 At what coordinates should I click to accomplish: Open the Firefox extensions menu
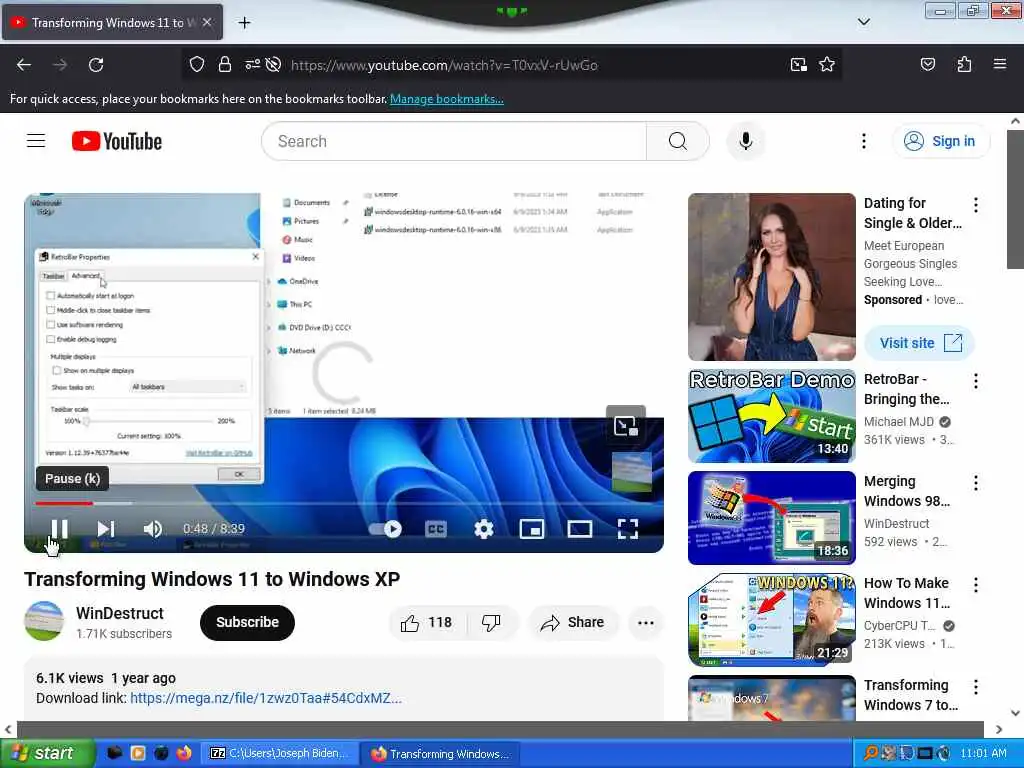pos(964,65)
